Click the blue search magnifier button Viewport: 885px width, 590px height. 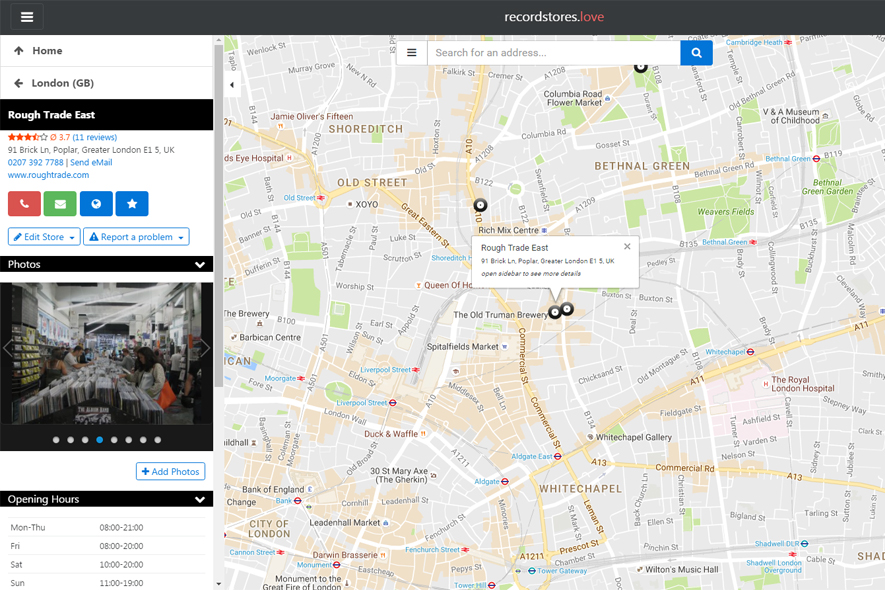(696, 53)
